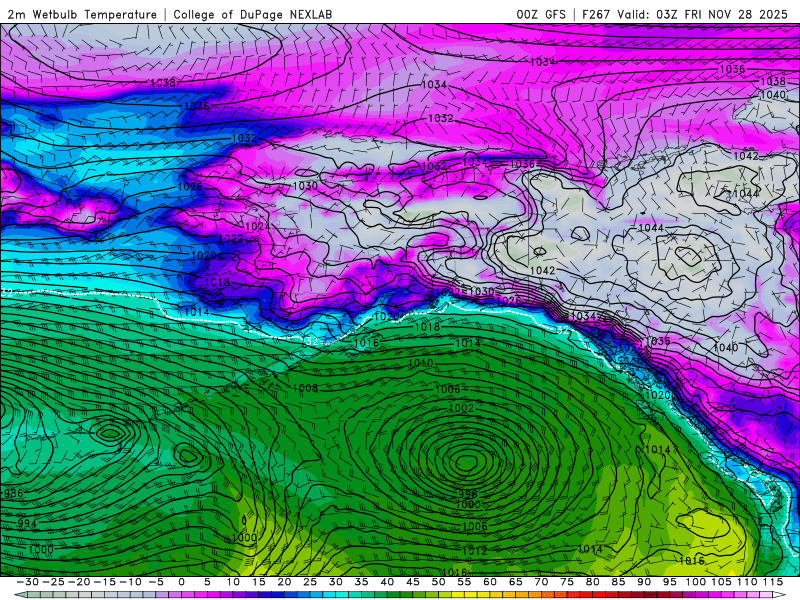Click the 70 value on the color scale
The width and height of the screenshot is (800, 600).
541,582
